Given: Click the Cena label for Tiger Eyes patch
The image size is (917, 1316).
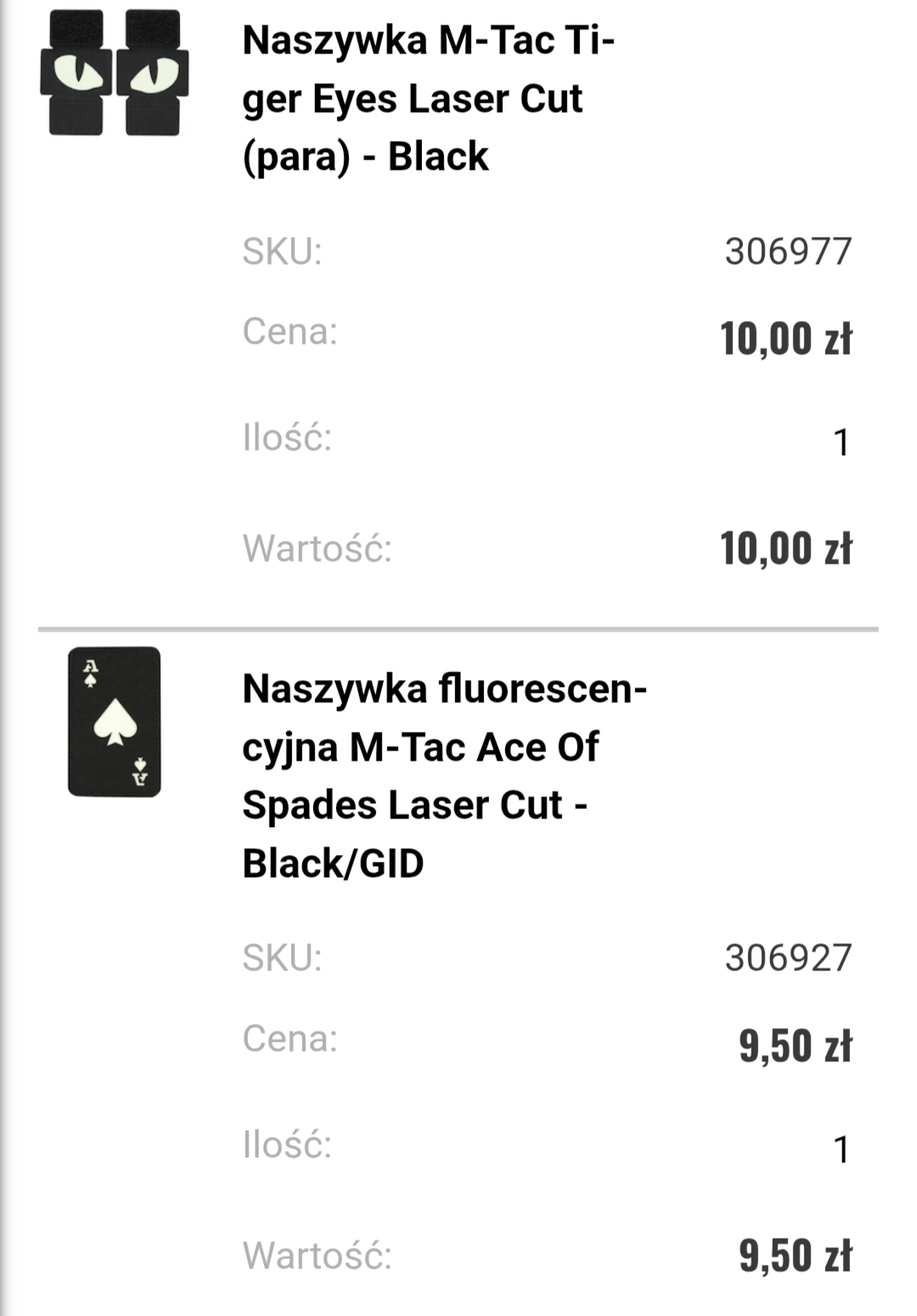Looking at the screenshot, I should point(290,332).
